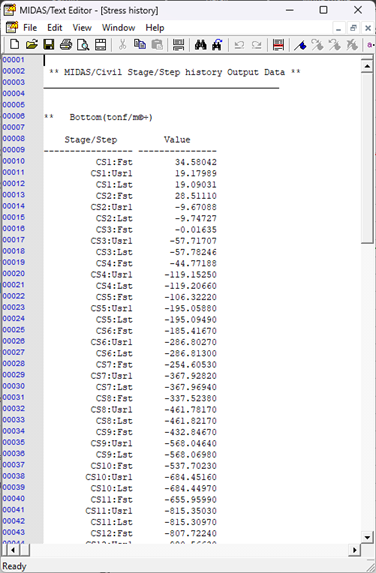Image resolution: width=376 pixels, height=573 pixels.
Task: Click line number 00020 in gutter
Action: click(14, 273)
